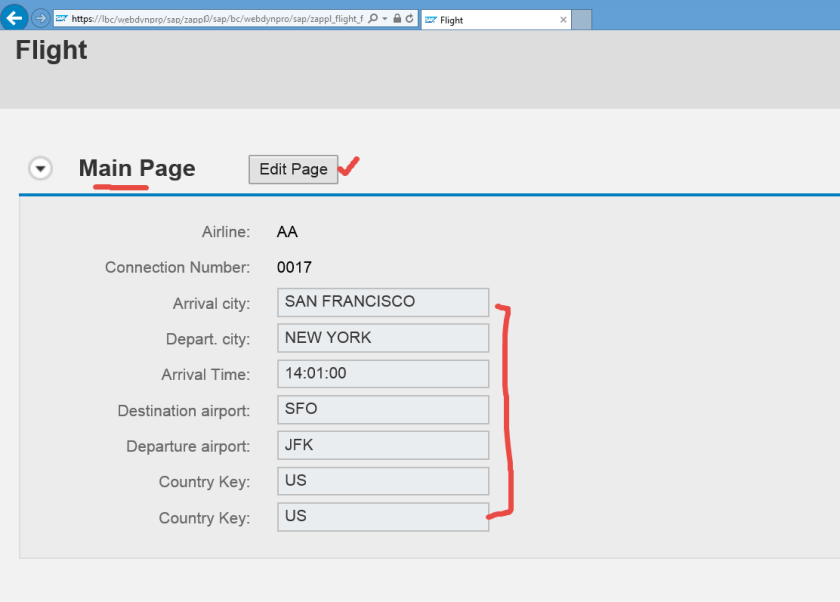Click the browser forward arrow

(x=40, y=18)
